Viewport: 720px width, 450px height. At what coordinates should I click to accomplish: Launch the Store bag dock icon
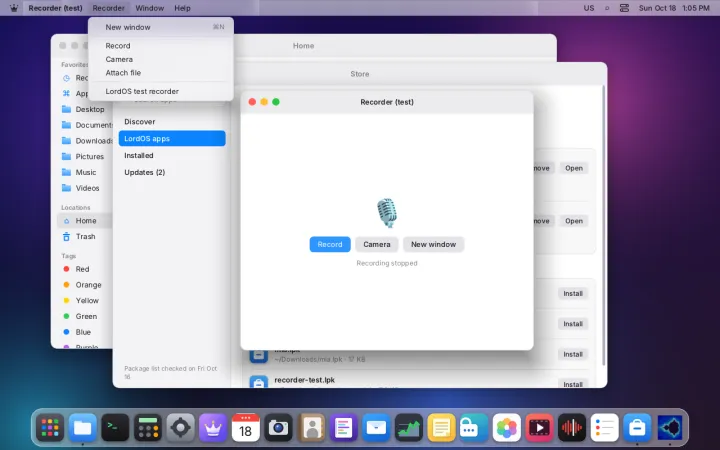(637, 428)
